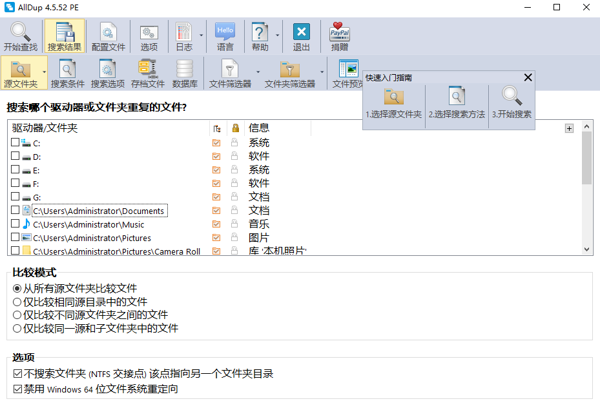This screenshot has height=408, width=600.
Task: Click the 存档文件 archive files icon
Action: pyautogui.click(x=148, y=73)
